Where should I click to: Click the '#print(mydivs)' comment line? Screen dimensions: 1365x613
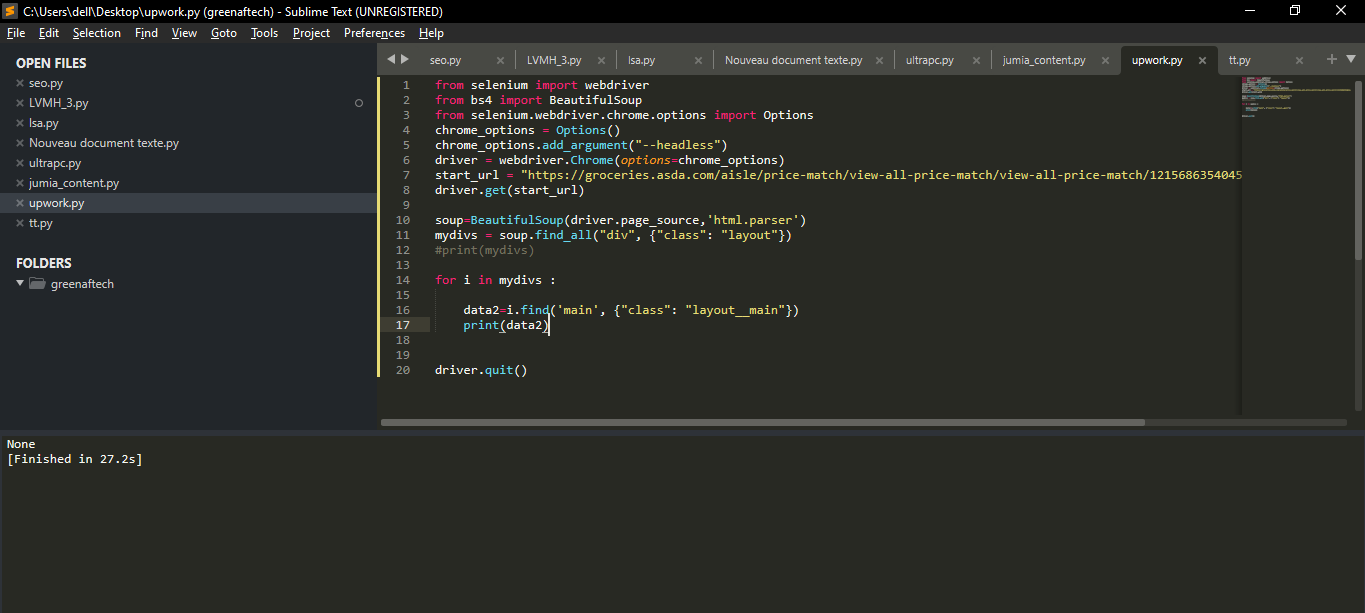coord(485,250)
